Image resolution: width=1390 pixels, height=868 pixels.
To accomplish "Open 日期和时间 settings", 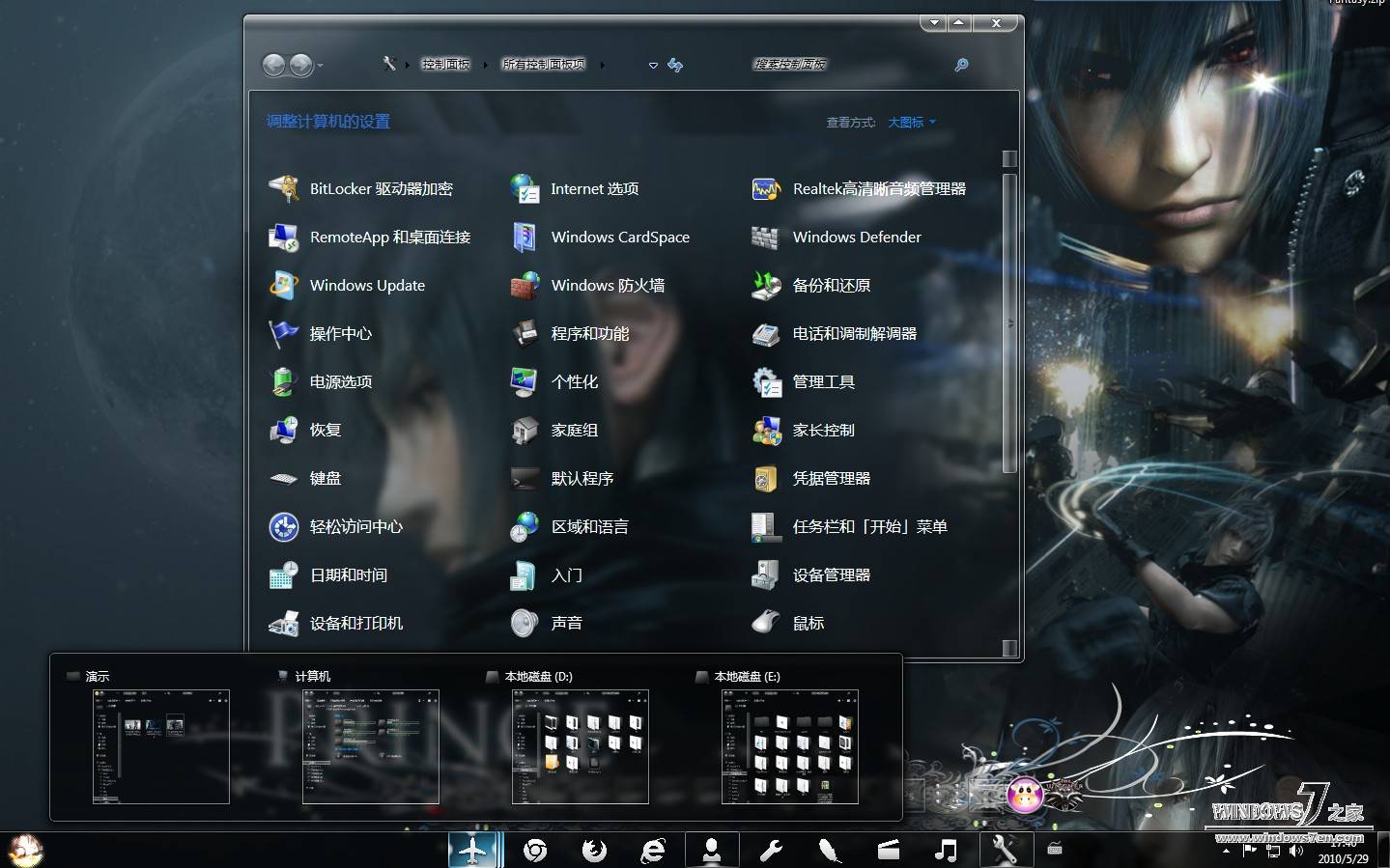I will [x=327, y=574].
